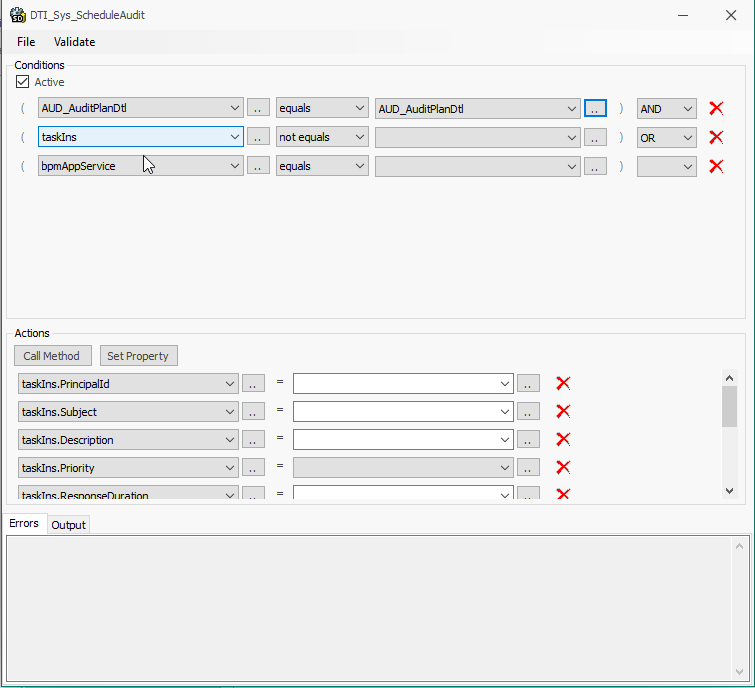Switch to the Output tab

68,525
